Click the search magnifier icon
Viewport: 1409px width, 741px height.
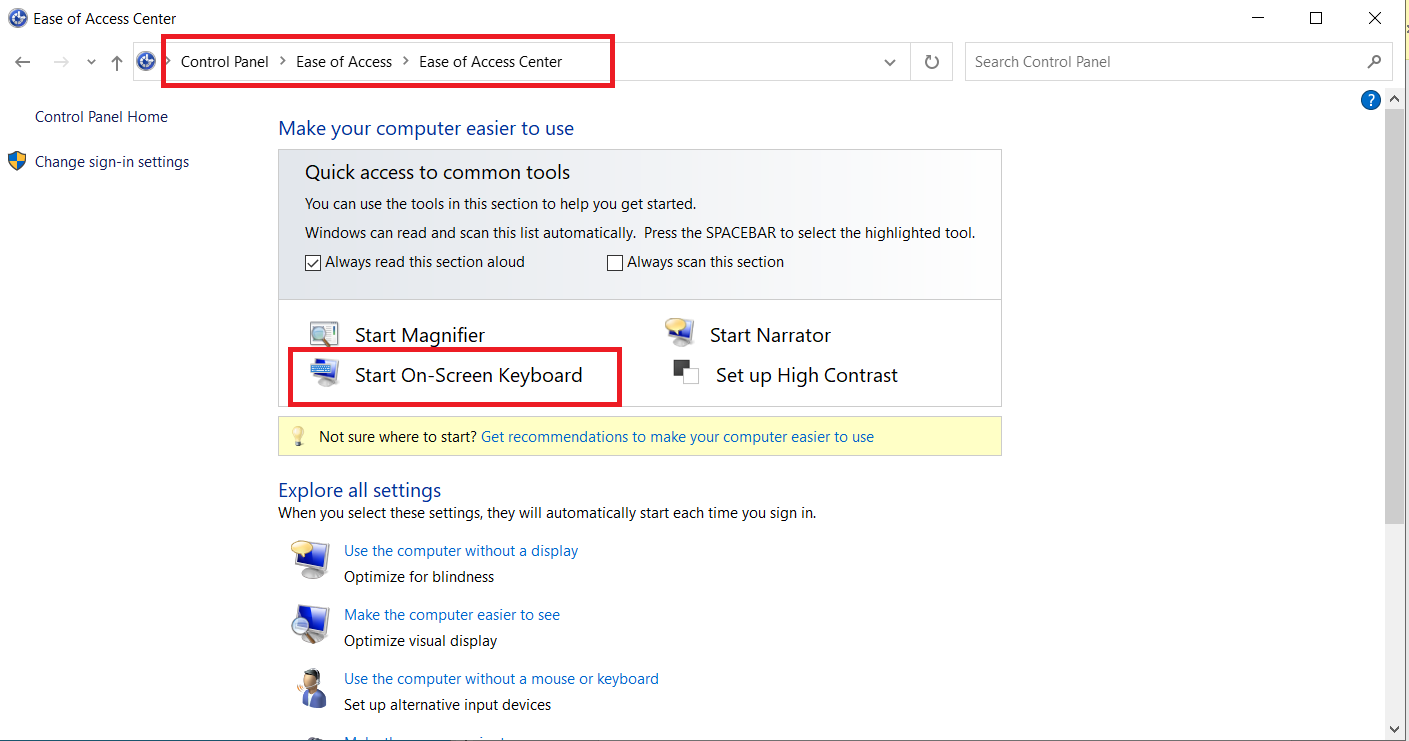pos(1374,62)
